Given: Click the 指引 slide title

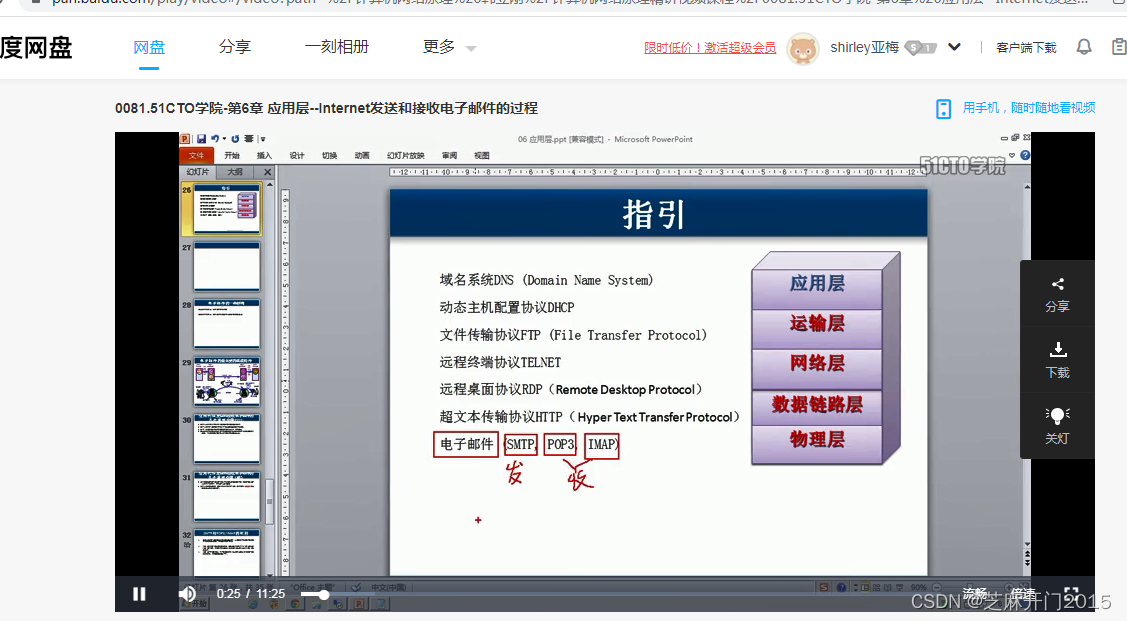Looking at the screenshot, I should click(x=654, y=214).
